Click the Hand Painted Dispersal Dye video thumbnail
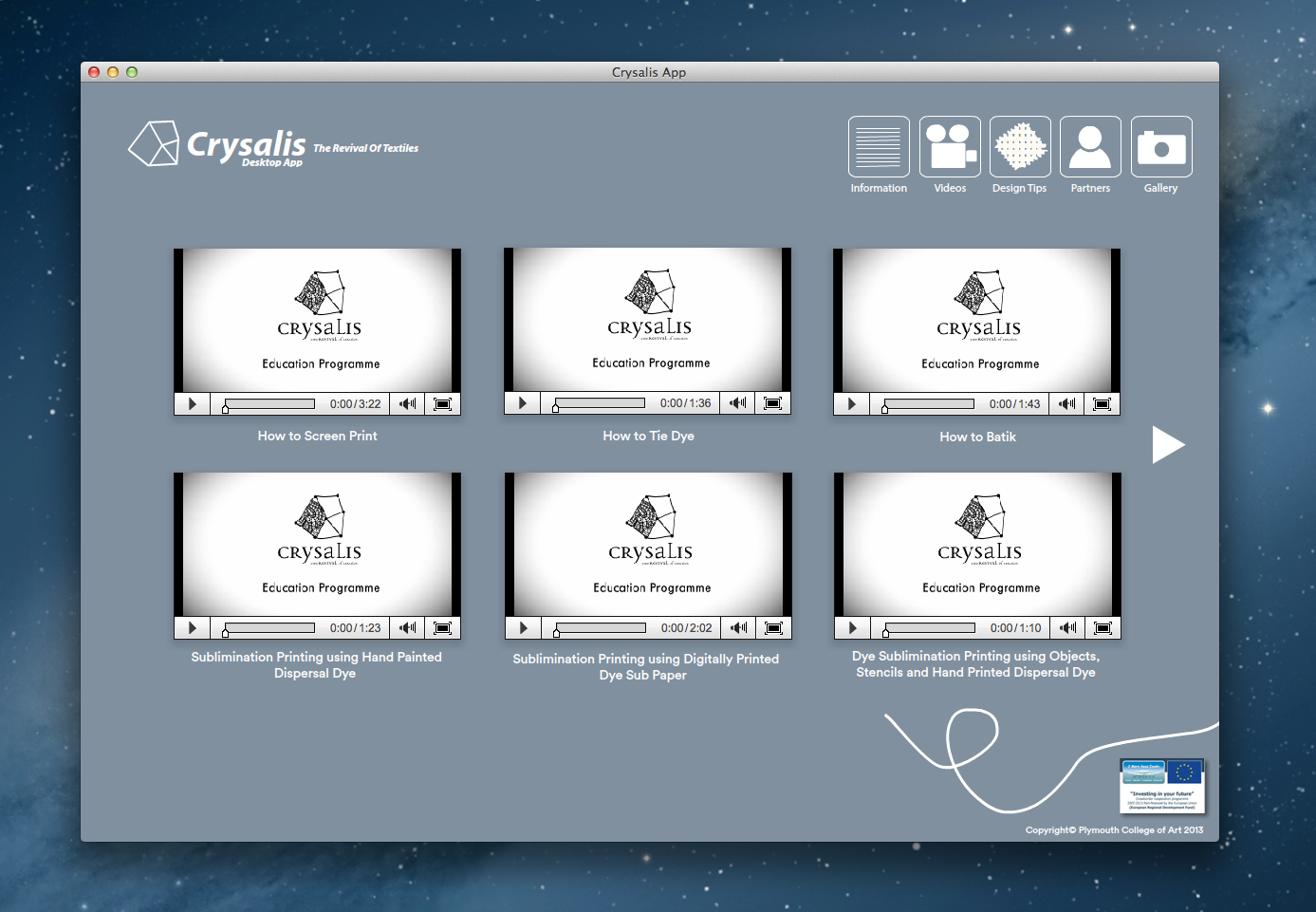Viewport: 1316px width, 912px height. 317,545
